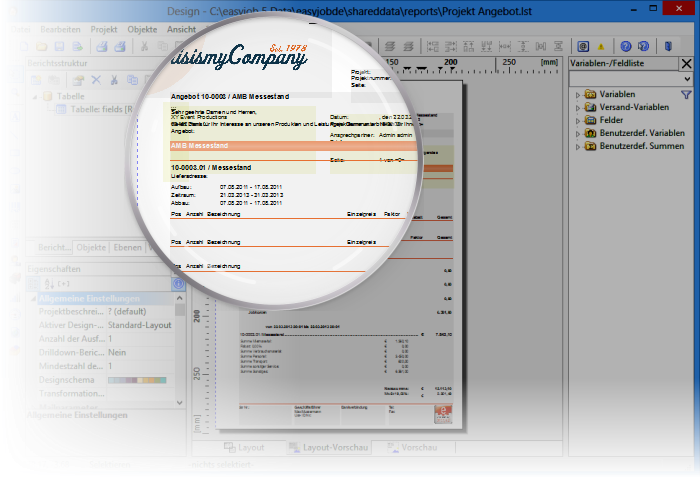
Task: Expand the Felder tree node
Action: pos(577,120)
